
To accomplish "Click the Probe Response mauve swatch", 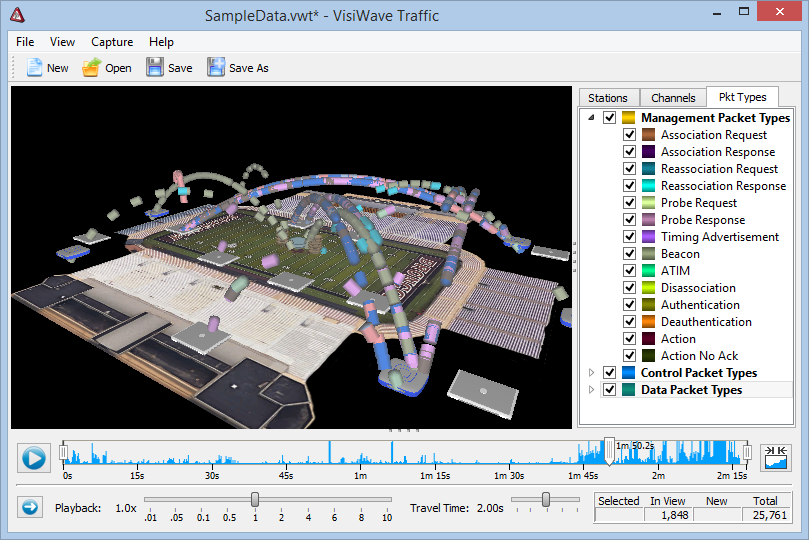I will tap(648, 220).
